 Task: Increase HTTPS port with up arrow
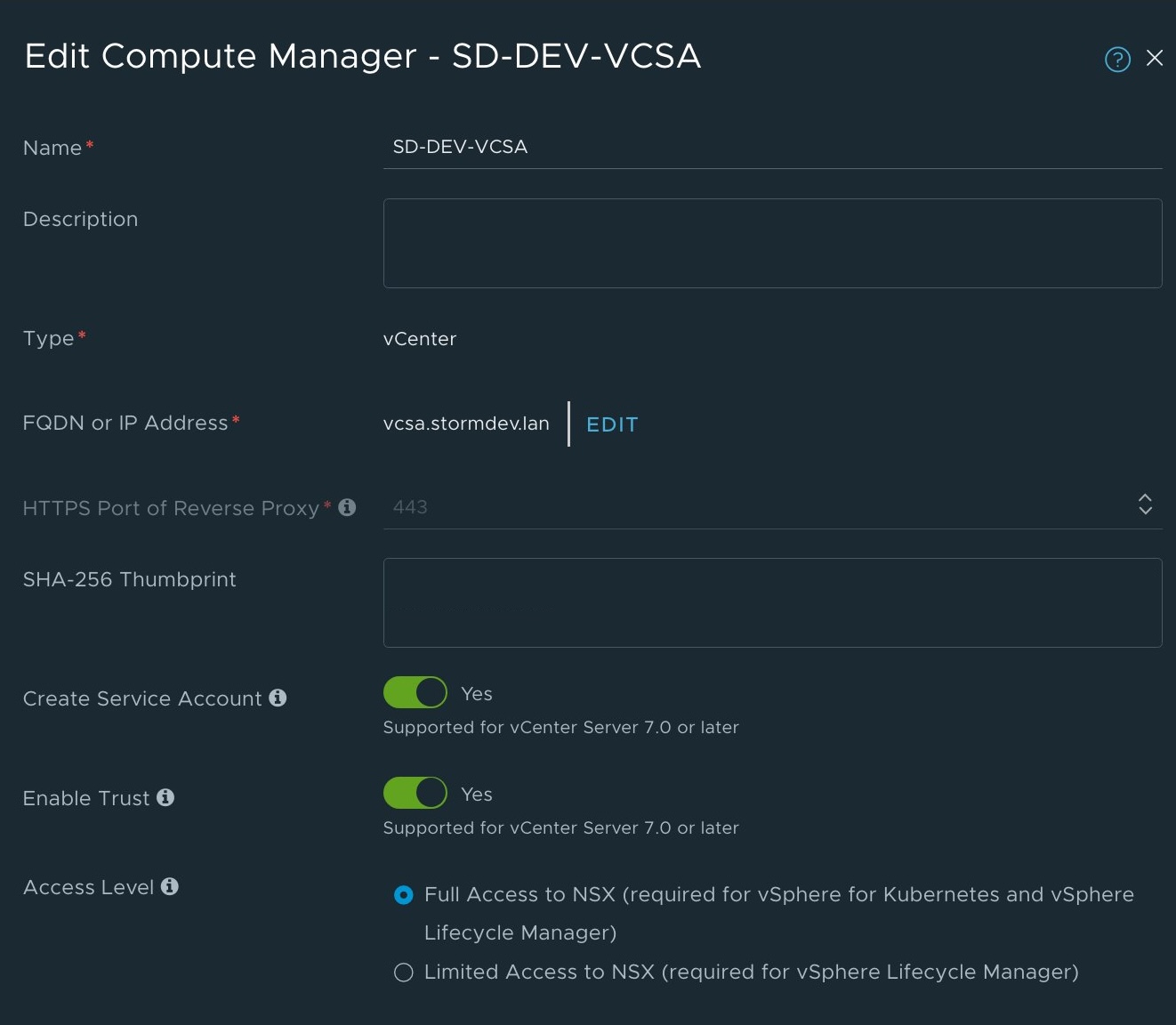coord(1145,498)
